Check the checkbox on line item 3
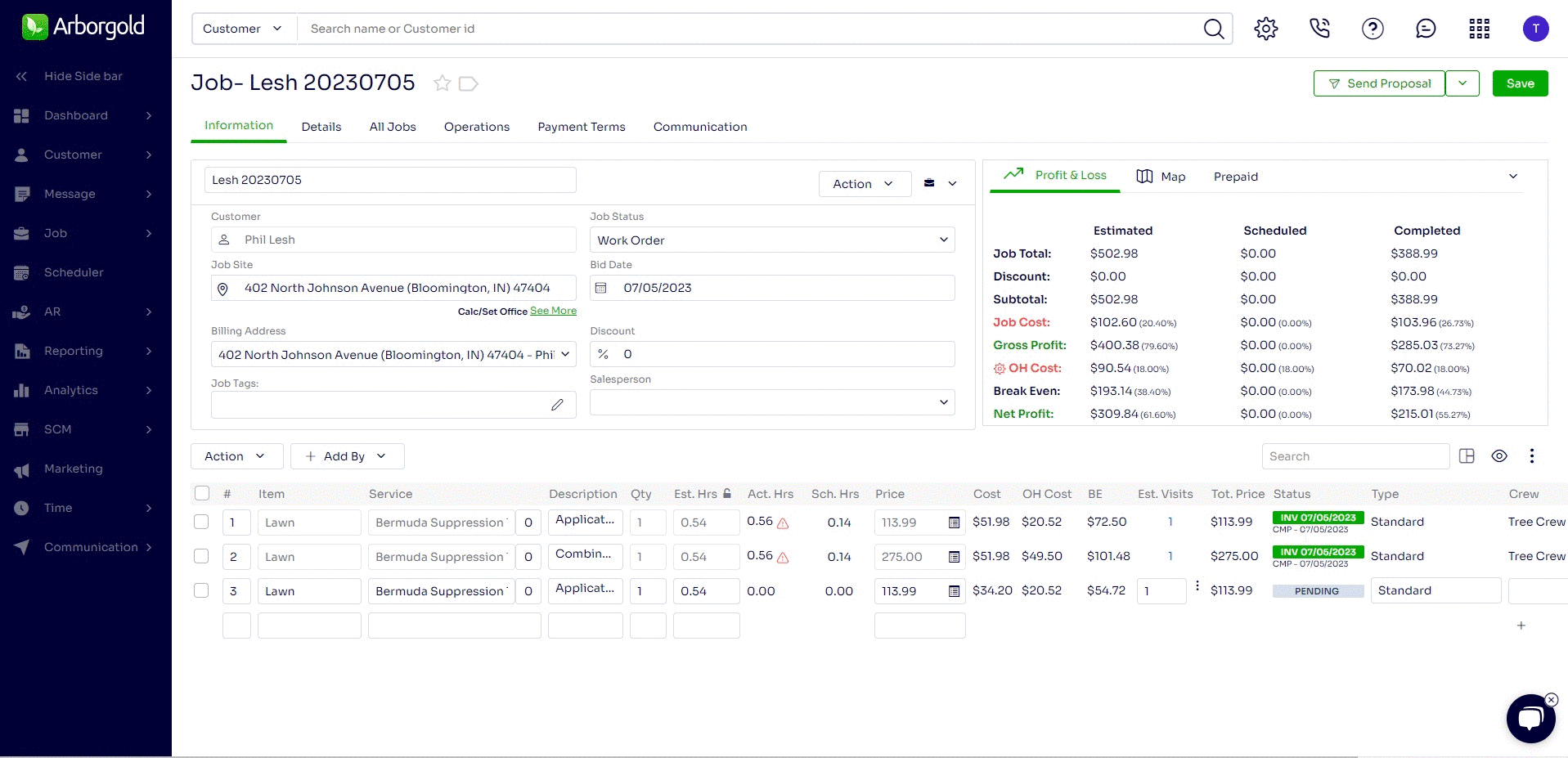 (x=201, y=590)
